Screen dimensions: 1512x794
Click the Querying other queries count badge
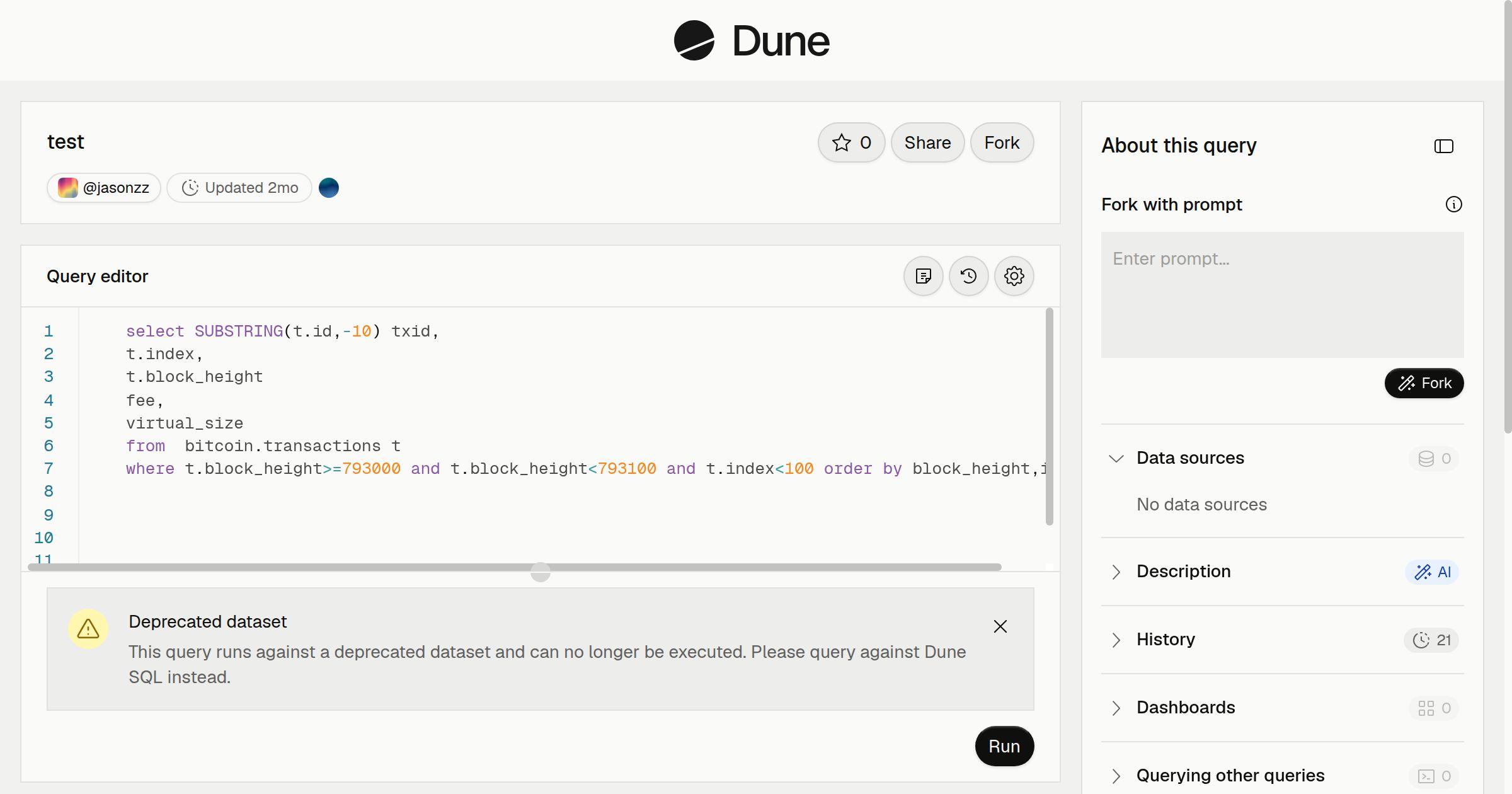click(1434, 776)
